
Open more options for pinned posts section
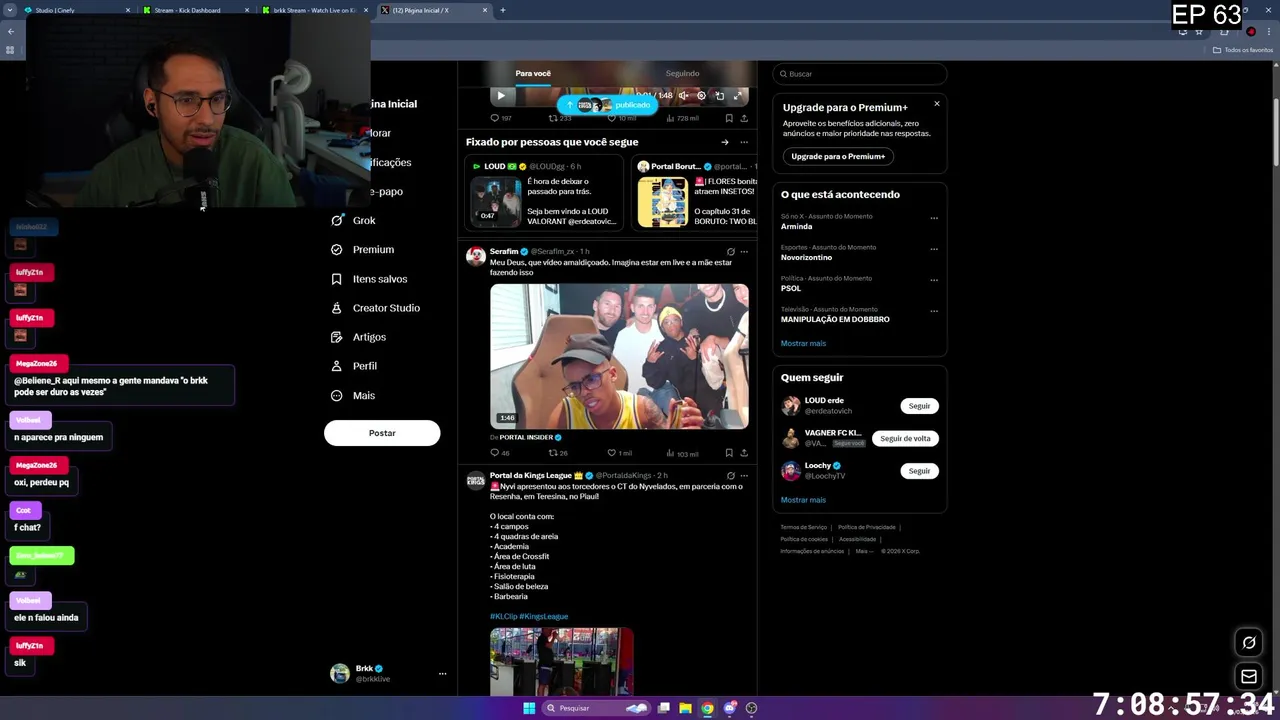pos(744,142)
